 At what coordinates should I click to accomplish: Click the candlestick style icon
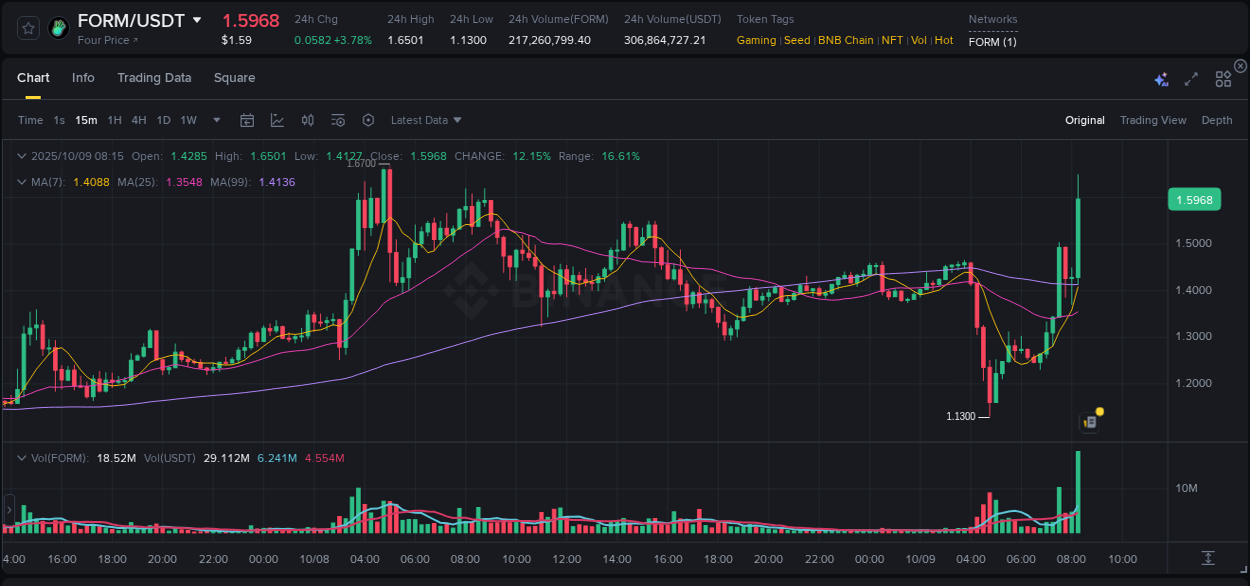pyautogui.click(x=307, y=119)
